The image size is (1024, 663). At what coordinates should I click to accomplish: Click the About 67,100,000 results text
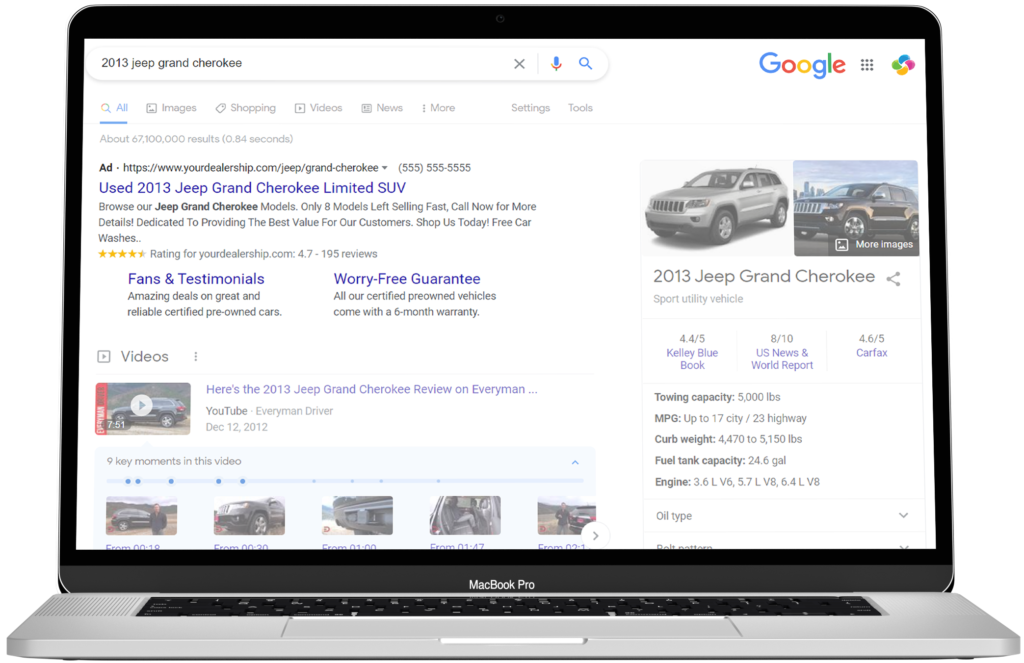[196, 139]
